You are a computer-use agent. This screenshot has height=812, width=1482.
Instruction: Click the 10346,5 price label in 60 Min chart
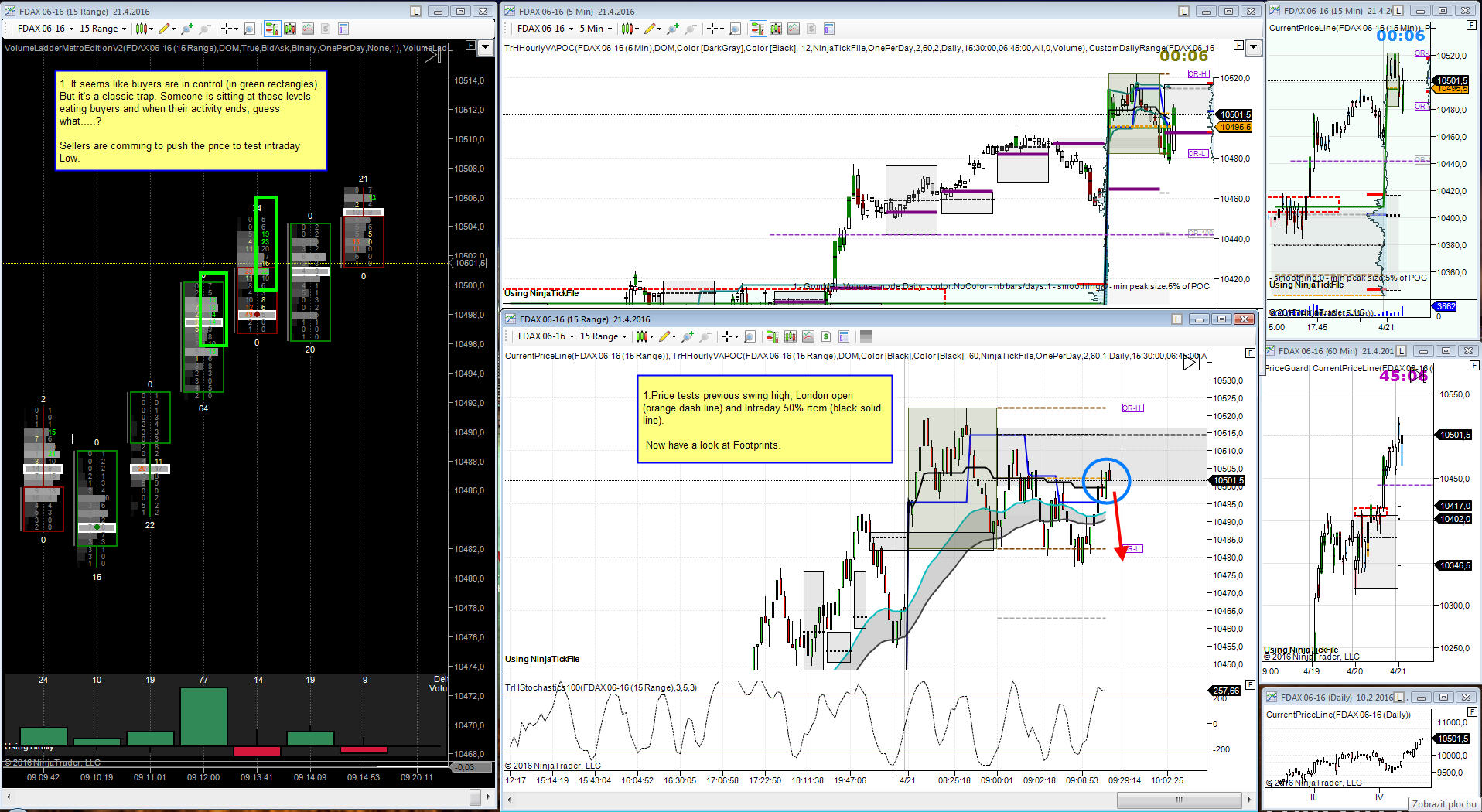tap(1454, 565)
